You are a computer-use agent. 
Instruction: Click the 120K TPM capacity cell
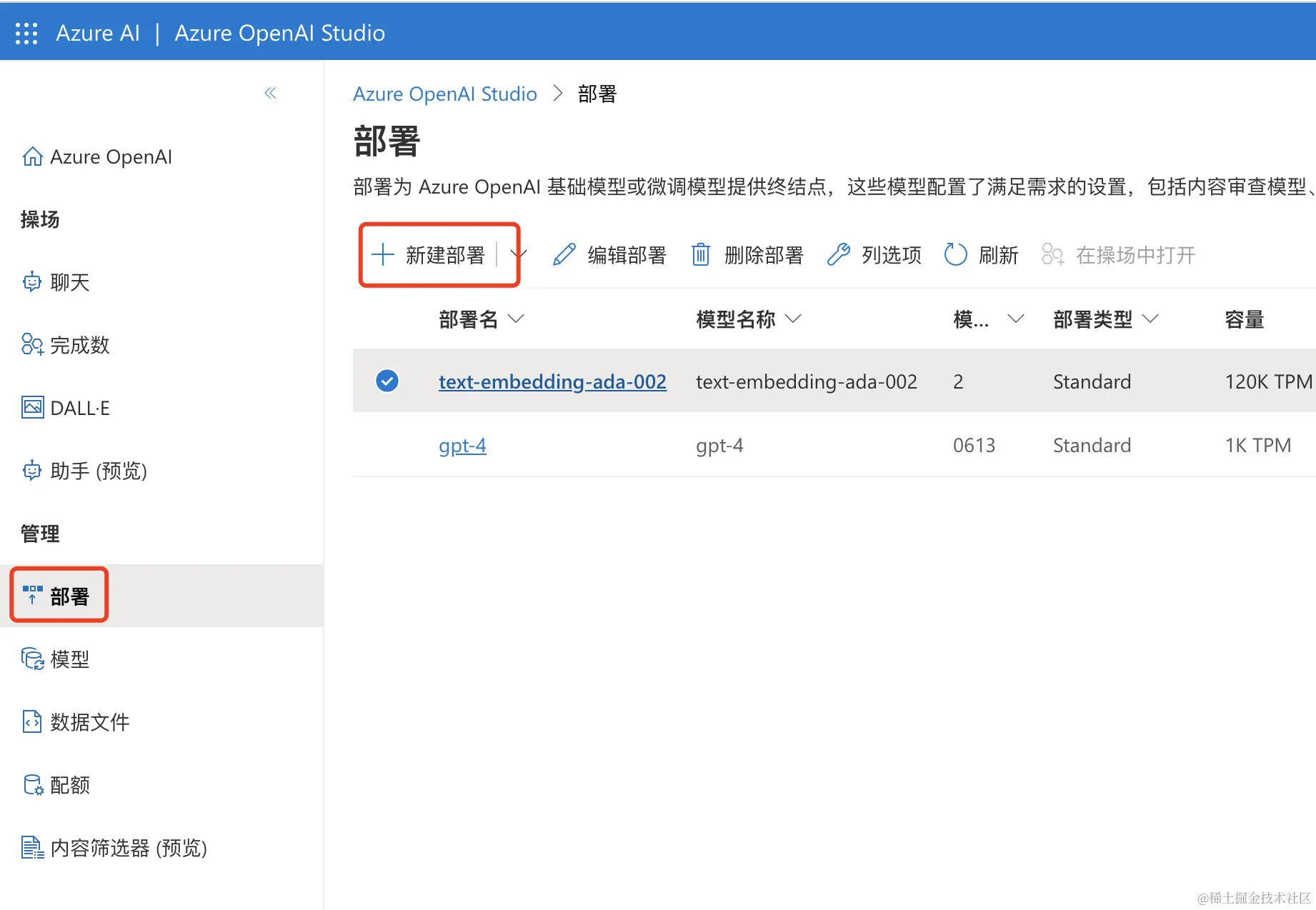[1269, 381]
